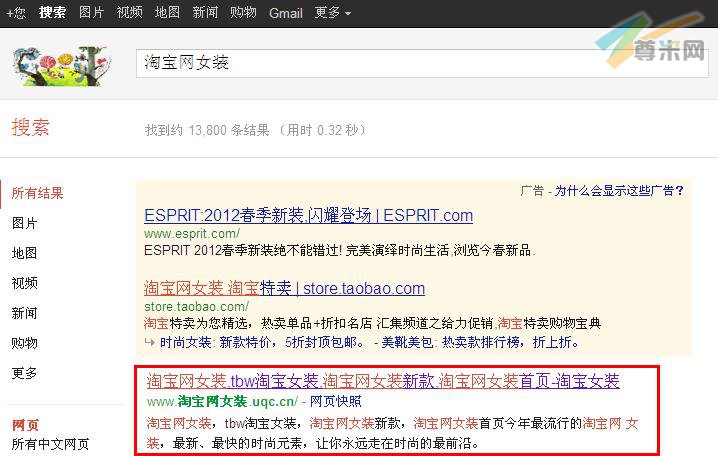
Task: Go to 图片 in the top navigation bar
Action: tap(91, 12)
